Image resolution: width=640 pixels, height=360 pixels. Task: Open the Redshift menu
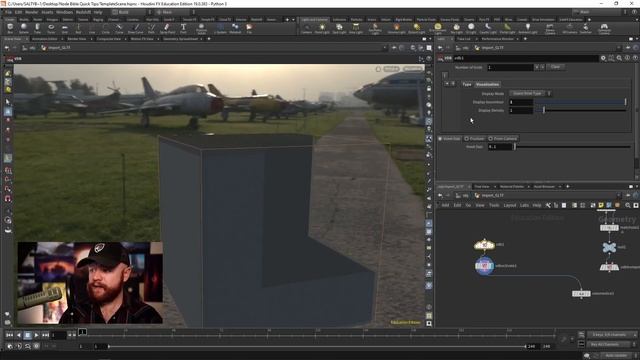pyautogui.click(x=83, y=12)
